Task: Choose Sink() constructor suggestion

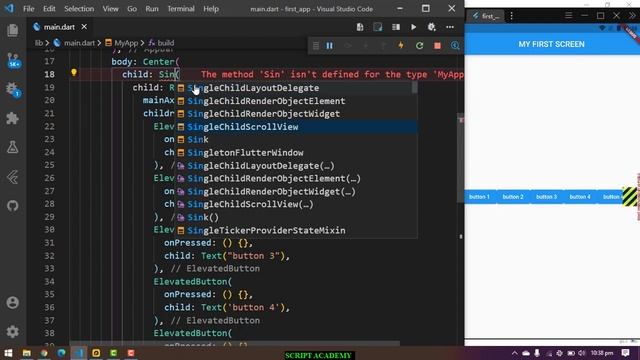Action: (x=296, y=218)
